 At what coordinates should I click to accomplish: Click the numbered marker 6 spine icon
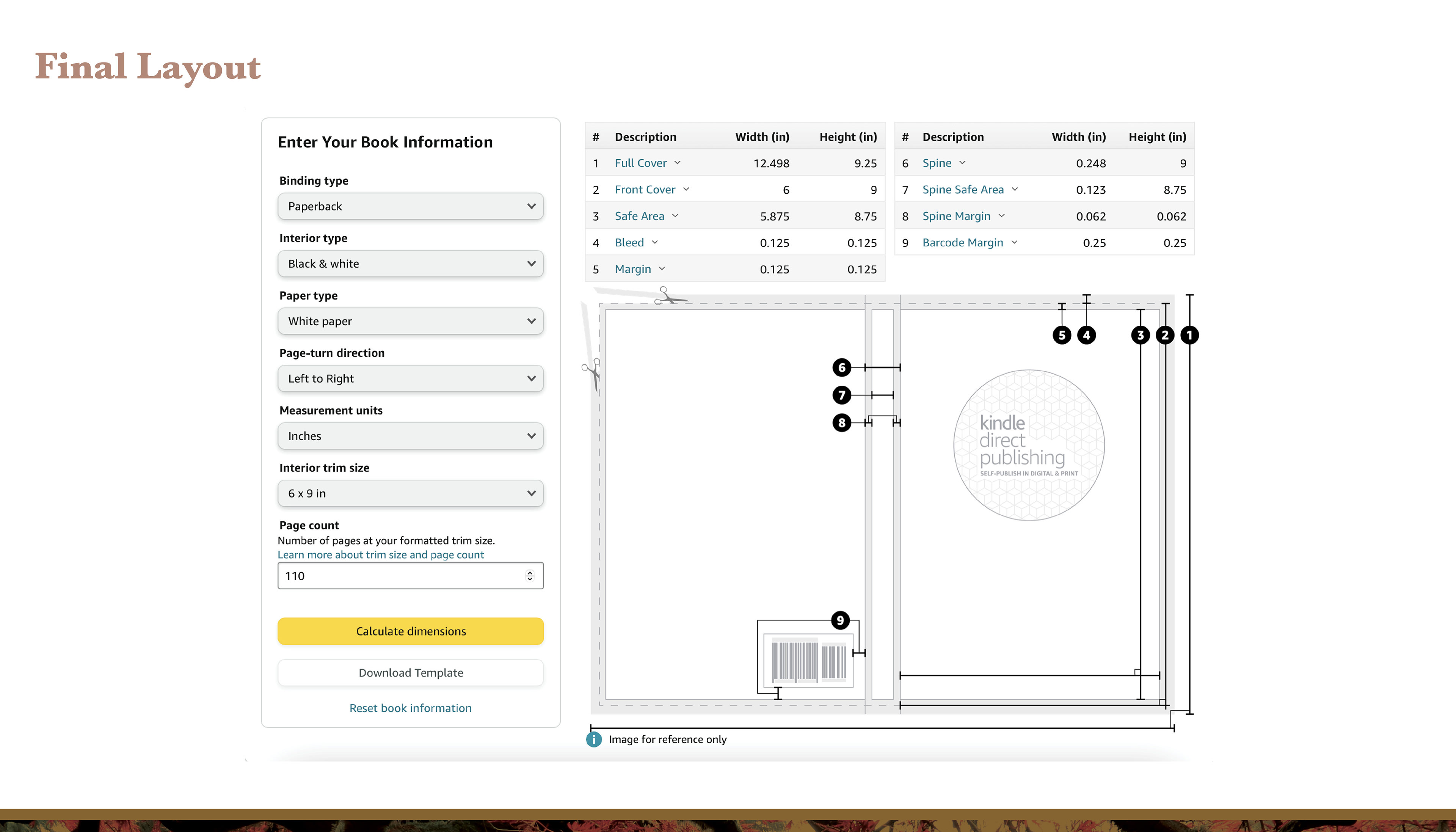[841, 367]
